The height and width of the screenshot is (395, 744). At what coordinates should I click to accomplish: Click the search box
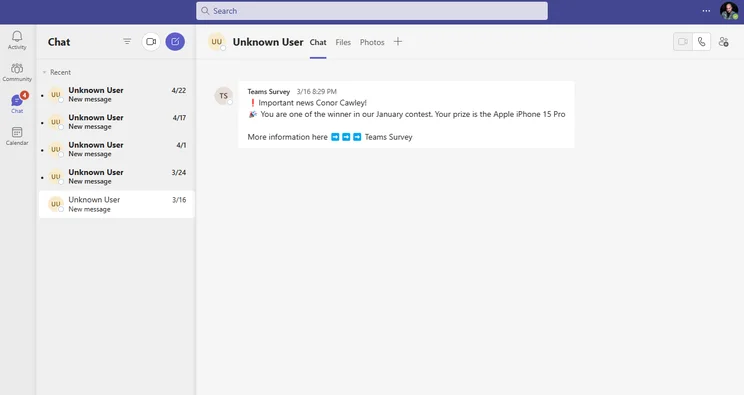pyautogui.click(x=372, y=11)
